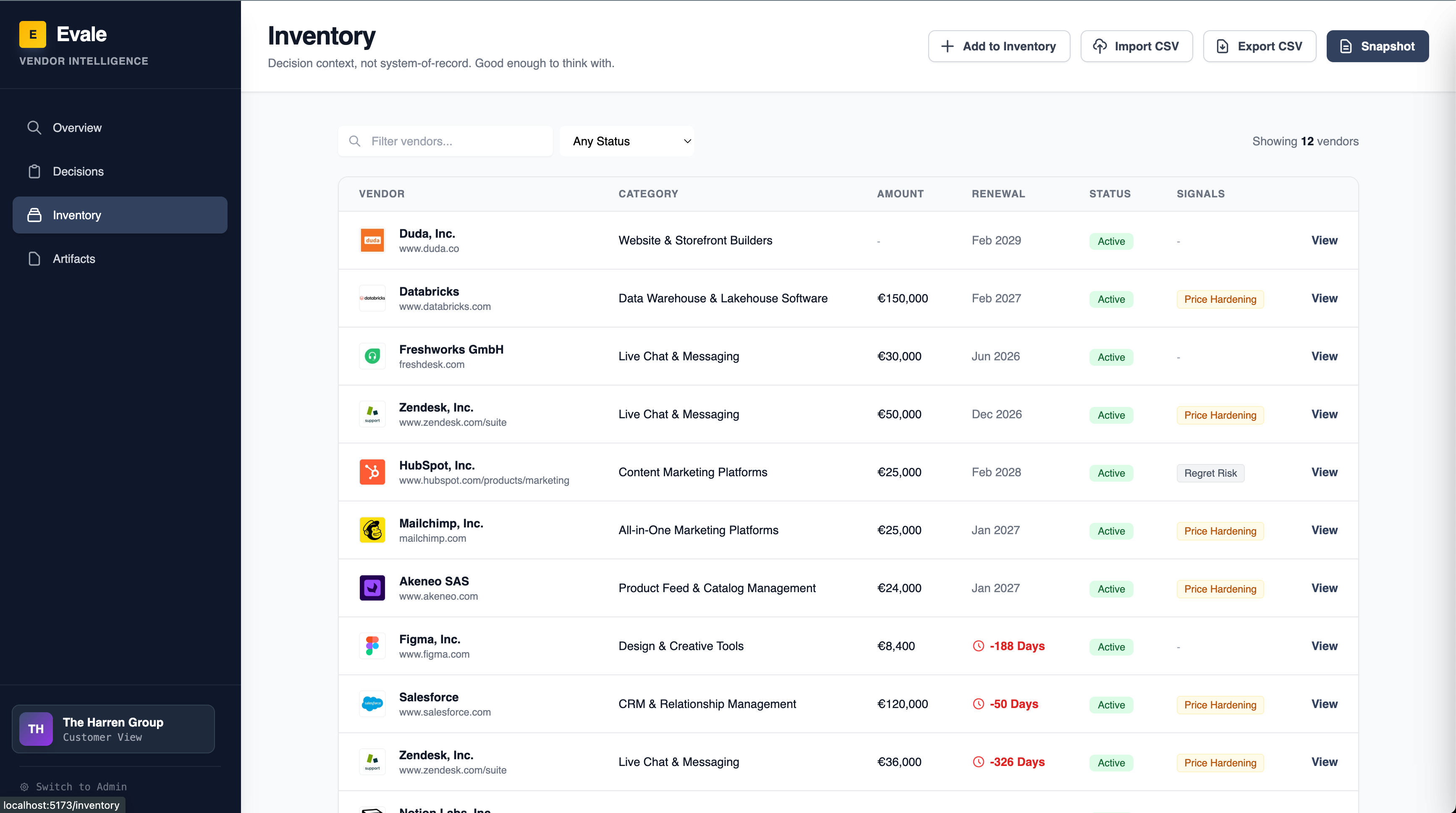Go to Decisions in the sidebar
Screen dimensions: 1456x813
click(78, 171)
